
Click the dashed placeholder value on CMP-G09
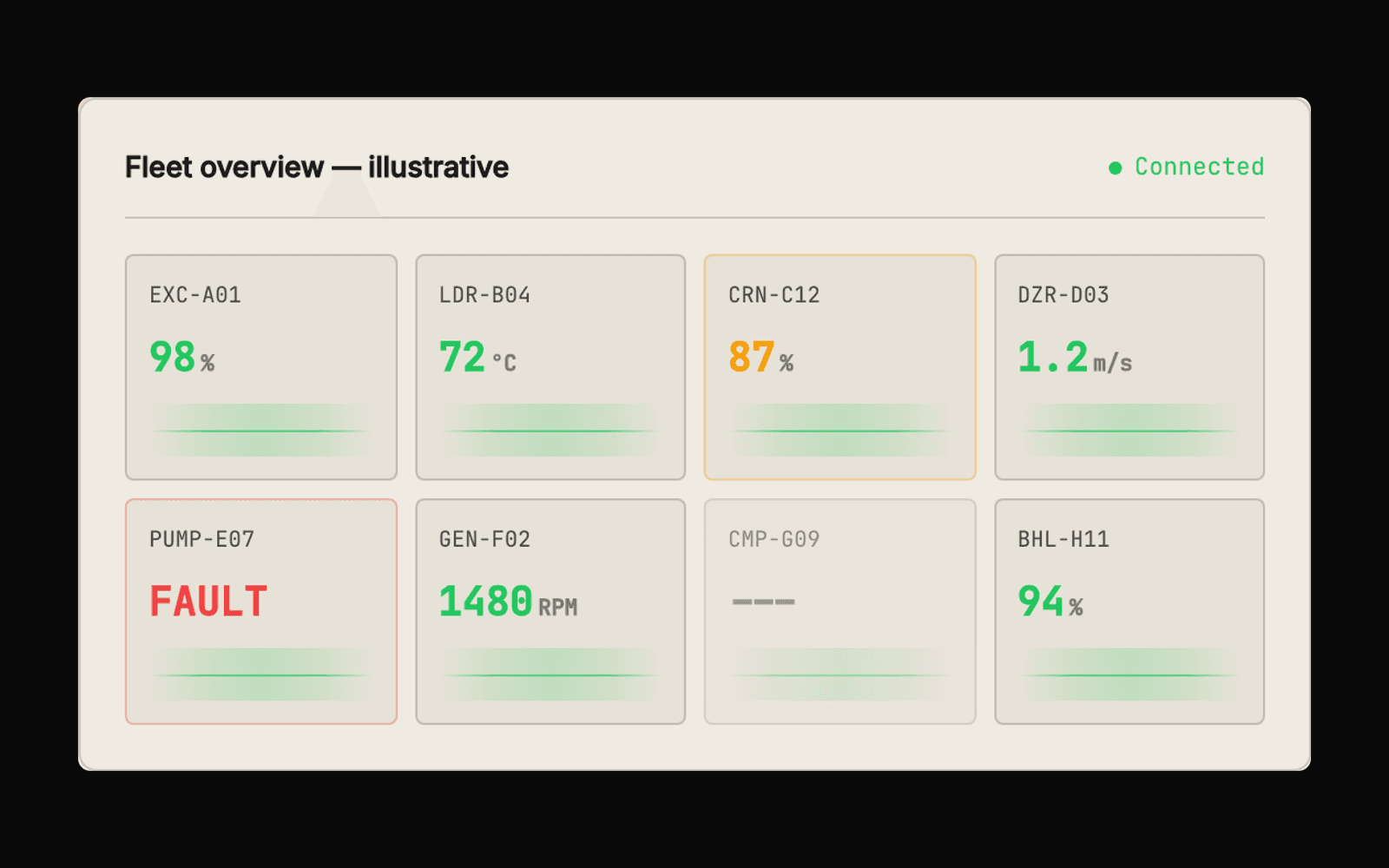click(763, 602)
